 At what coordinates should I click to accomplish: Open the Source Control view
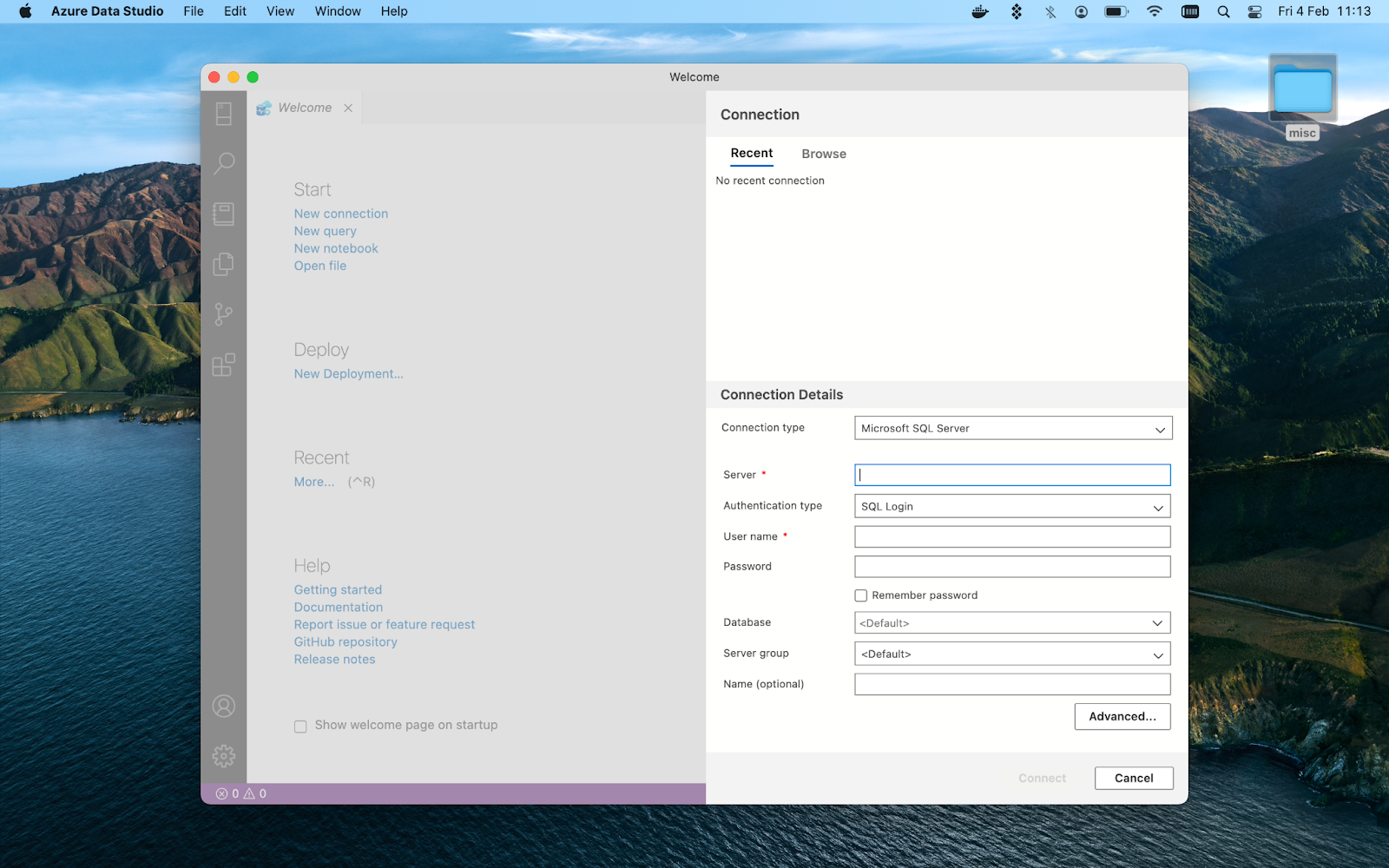click(x=224, y=313)
